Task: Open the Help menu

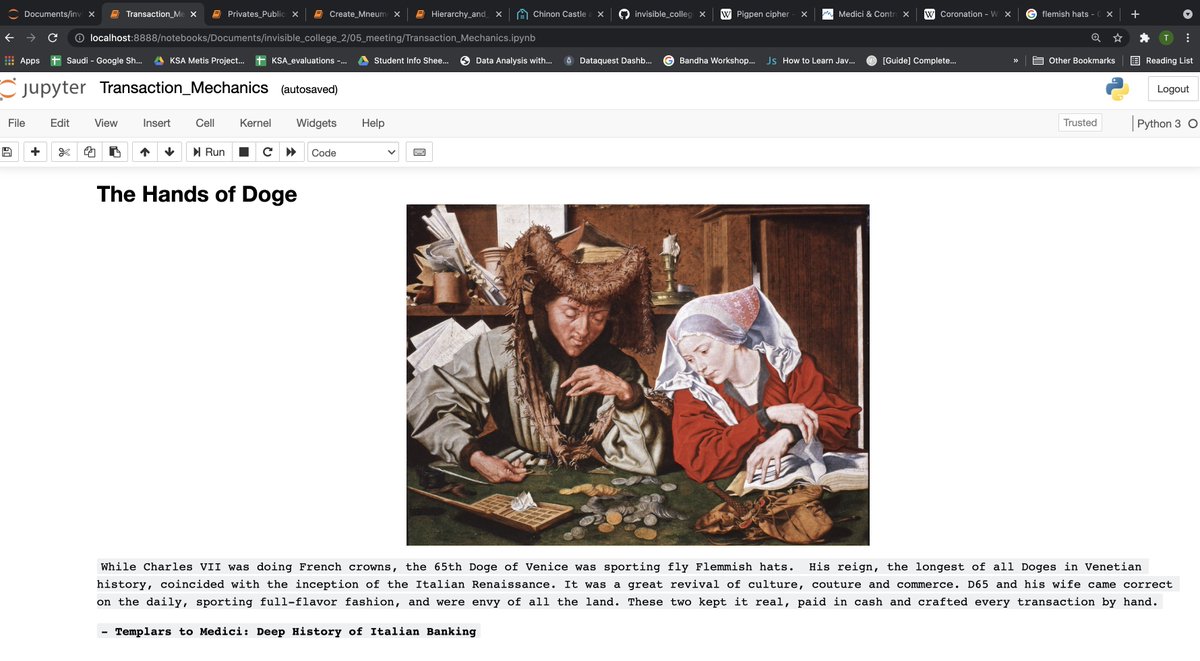Action: (x=373, y=123)
